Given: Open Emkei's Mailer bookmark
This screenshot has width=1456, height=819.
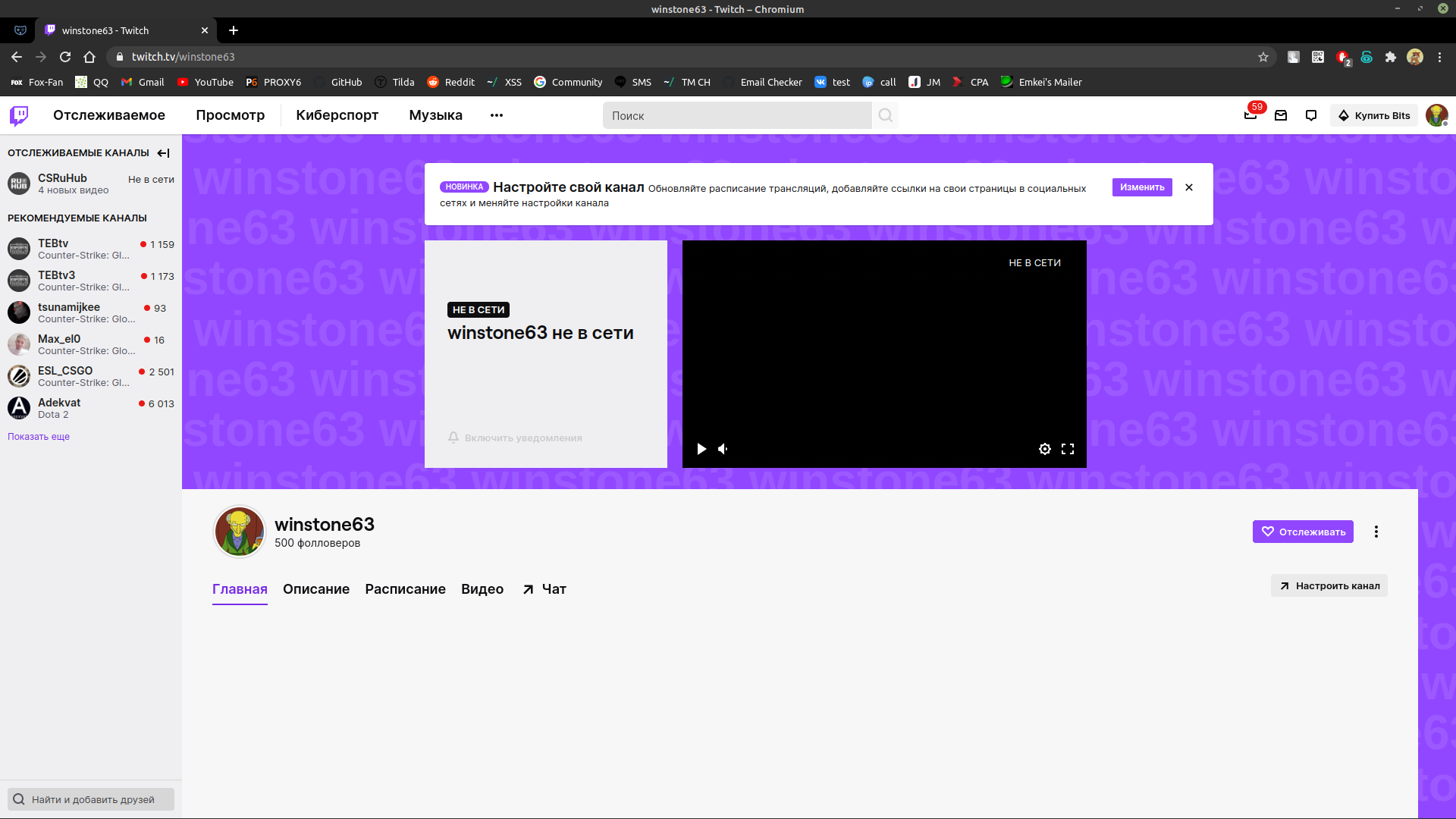Looking at the screenshot, I should 1041,82.
